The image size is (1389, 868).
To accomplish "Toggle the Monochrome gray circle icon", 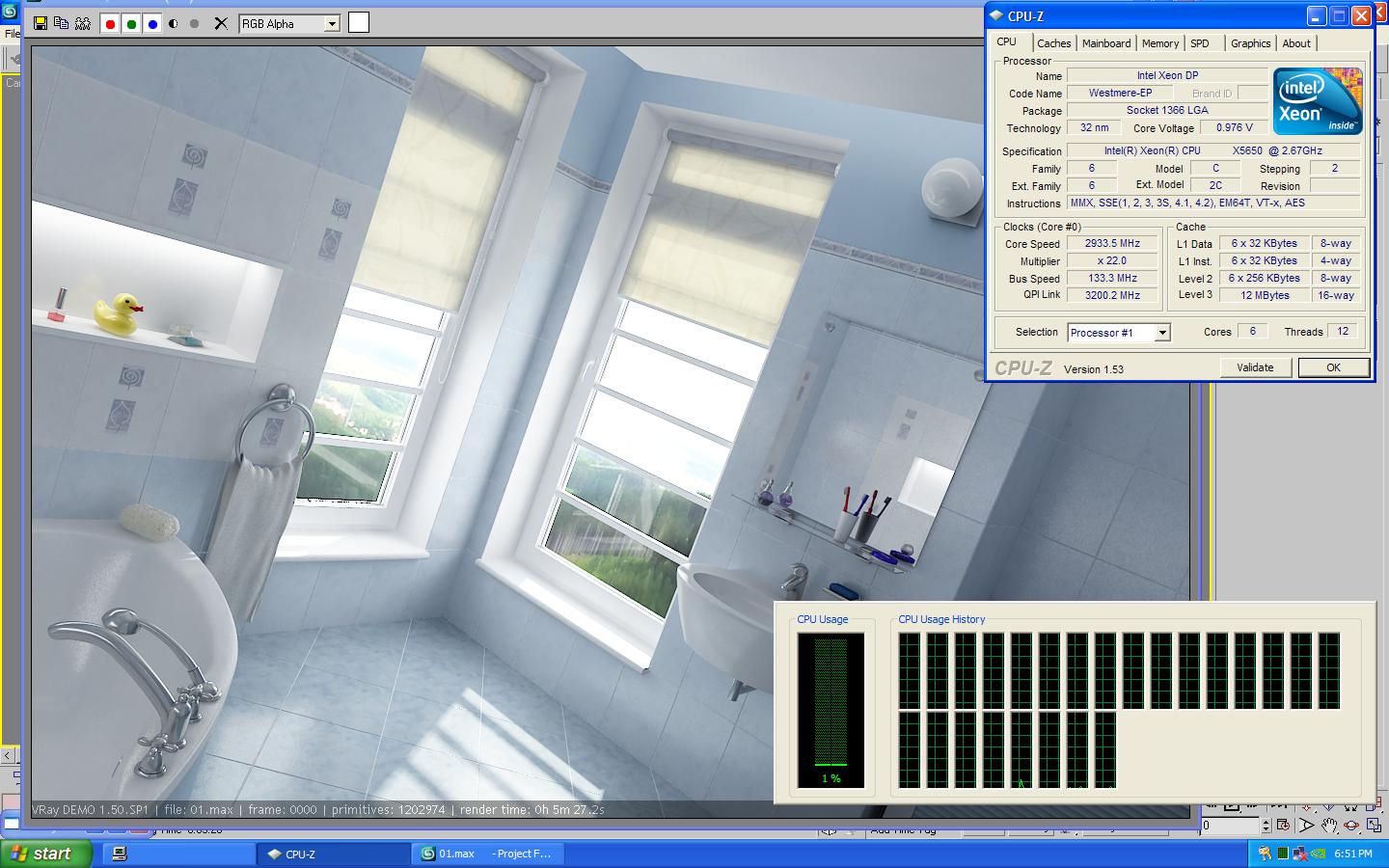I will [x=195, y=23].
